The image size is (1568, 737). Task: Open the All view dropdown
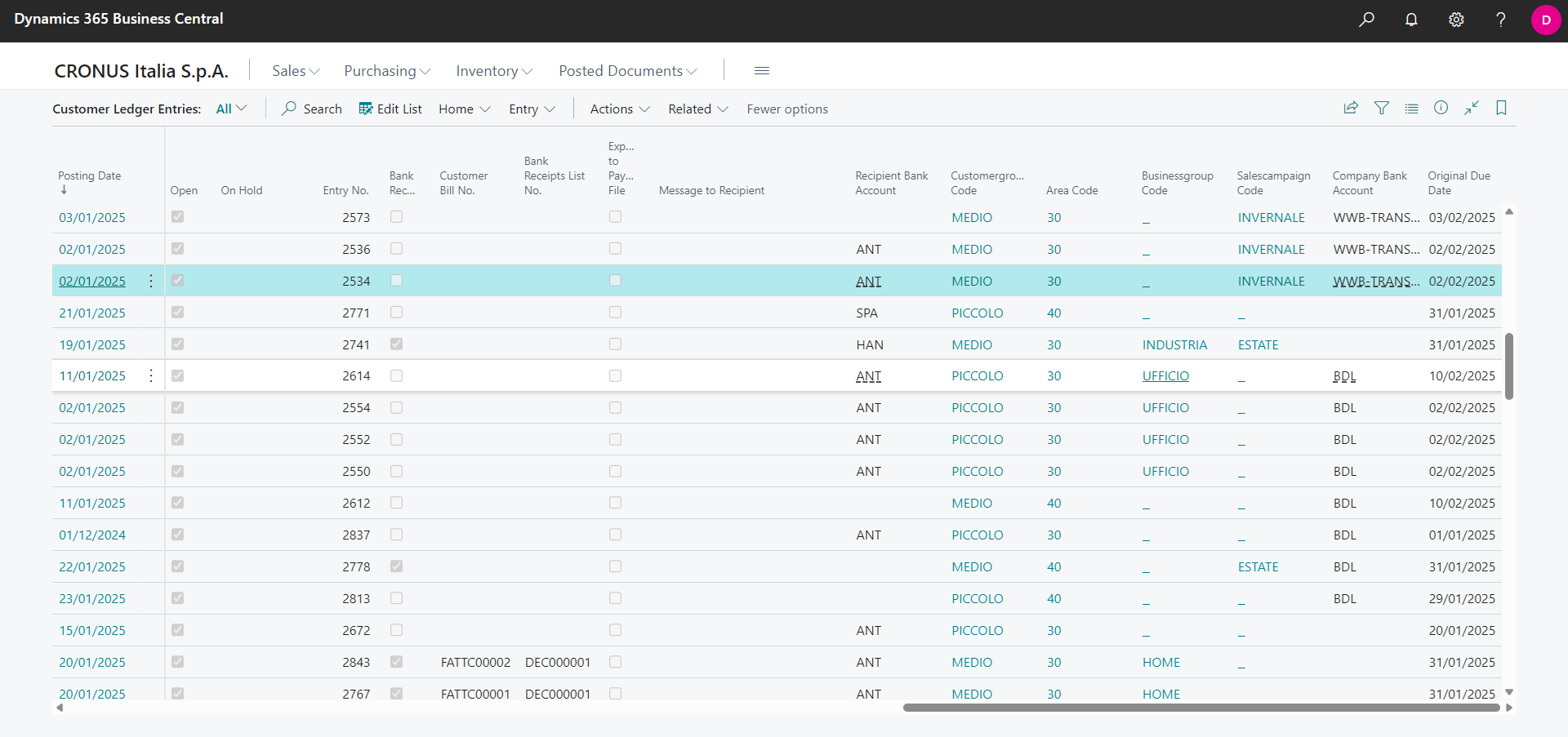[231, 109]
